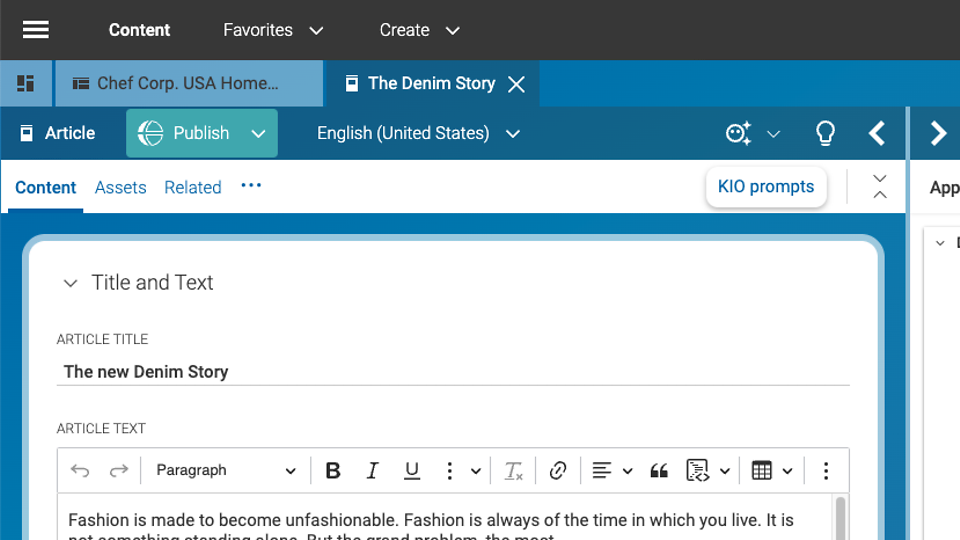
Task: Open the English (United States) language dropdown
Action: pos(418,133)
